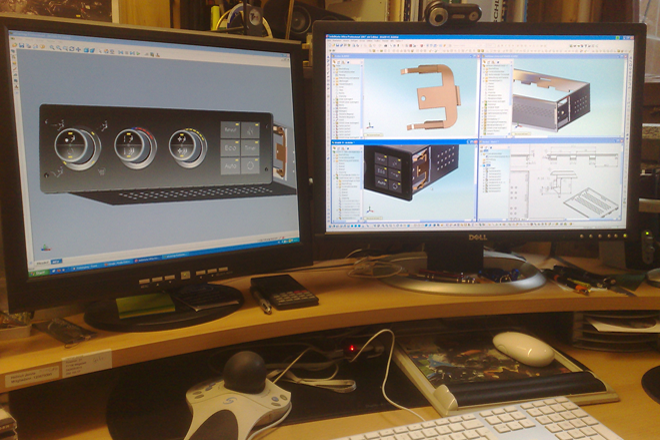
Task: Click blue 3D box view icon beside Pan tool
Action: click(86, 50)
